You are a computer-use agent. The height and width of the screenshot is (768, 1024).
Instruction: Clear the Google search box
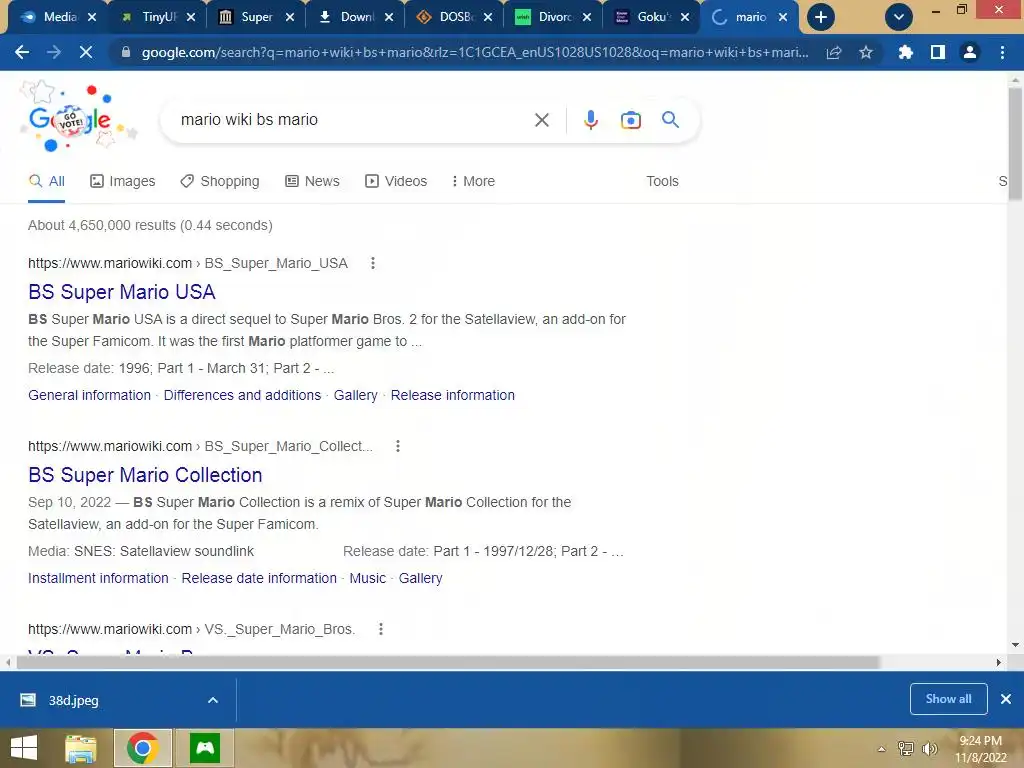[x=541, y=120]
